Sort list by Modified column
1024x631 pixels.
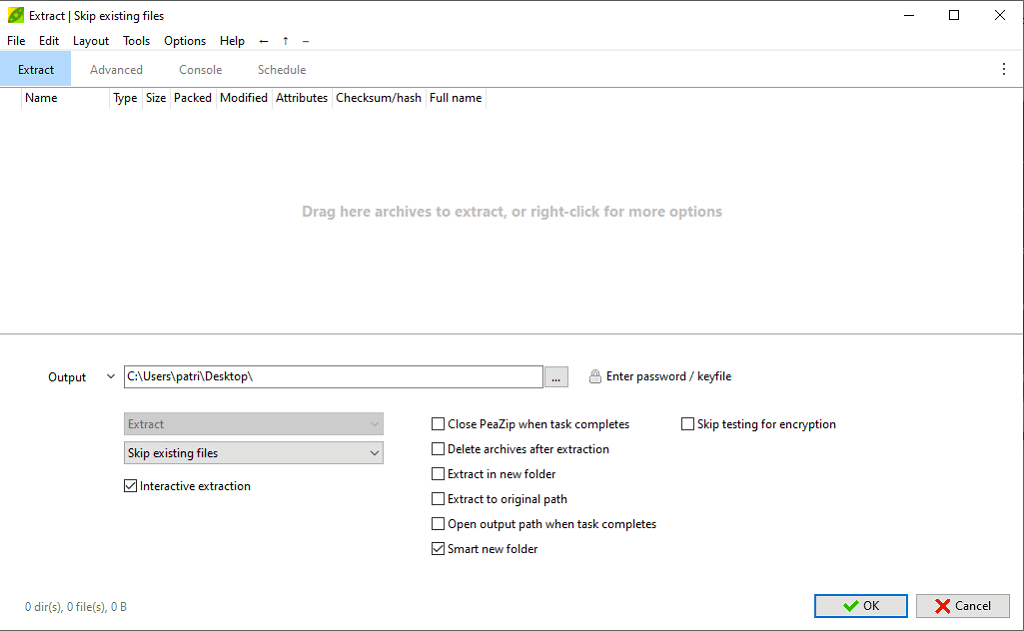[244, 98]
